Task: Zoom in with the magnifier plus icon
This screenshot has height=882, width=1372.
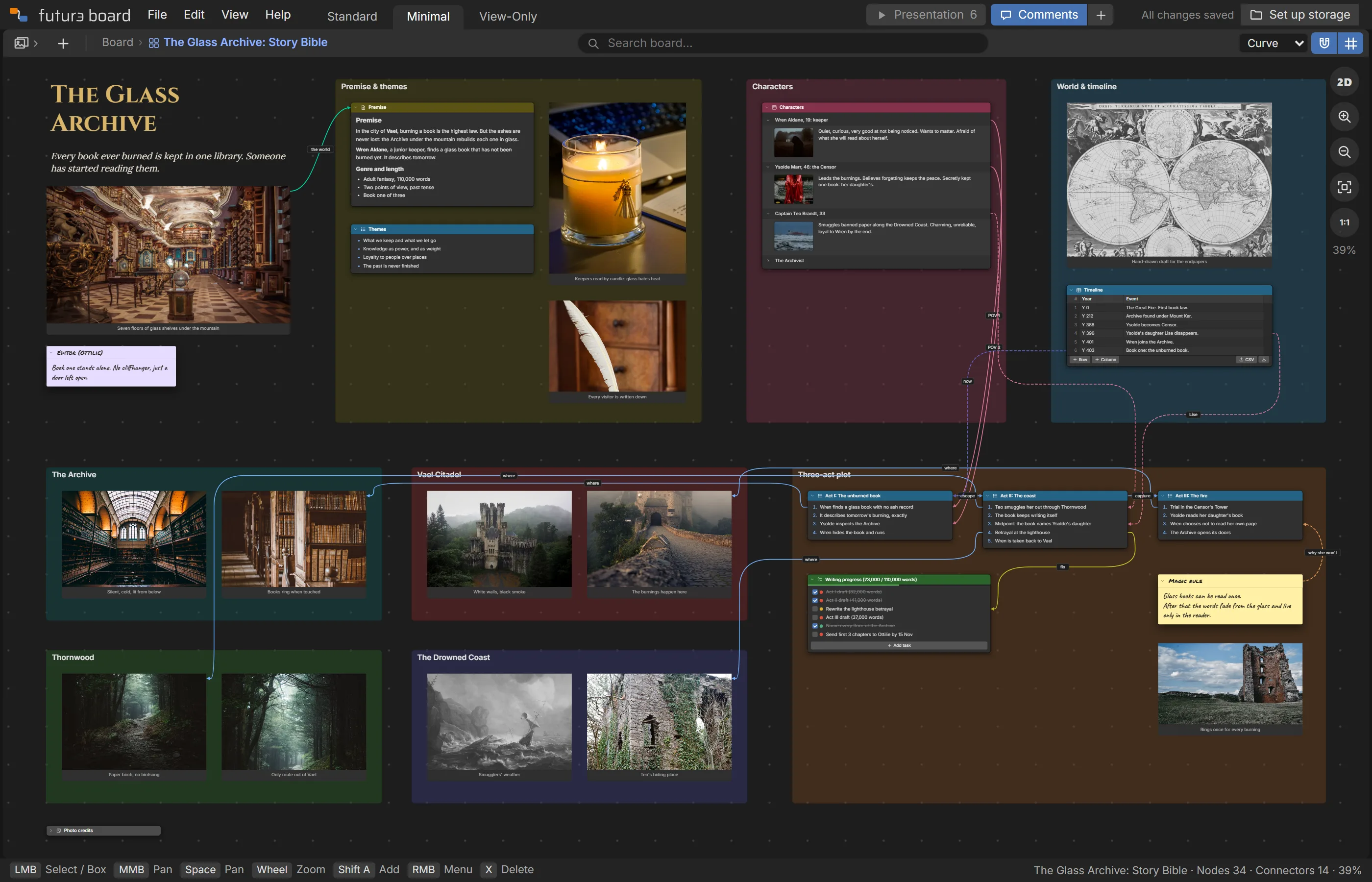Action: click(x=1344, y=117)
